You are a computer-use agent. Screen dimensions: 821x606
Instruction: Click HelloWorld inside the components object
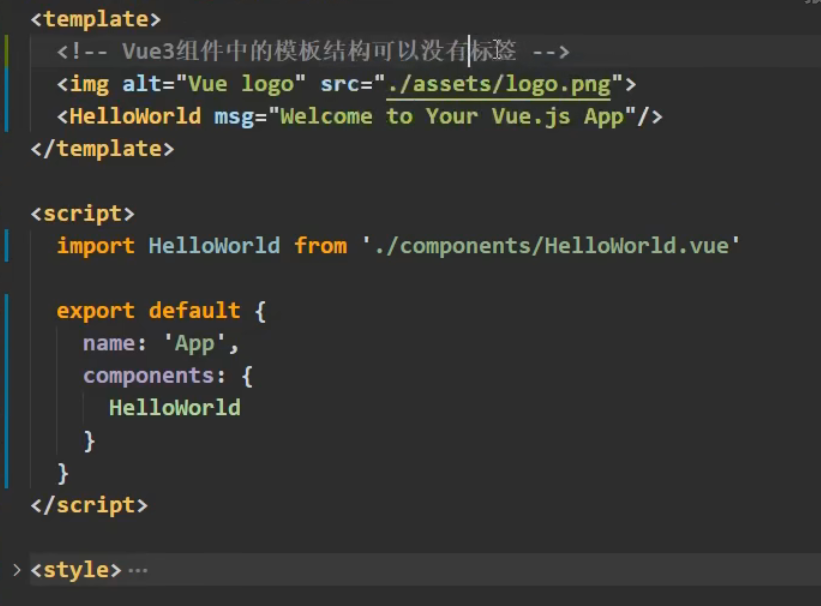175,408
